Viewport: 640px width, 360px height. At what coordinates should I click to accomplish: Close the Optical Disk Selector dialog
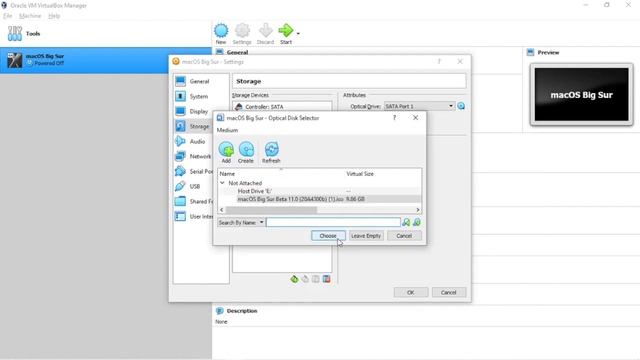416,118
